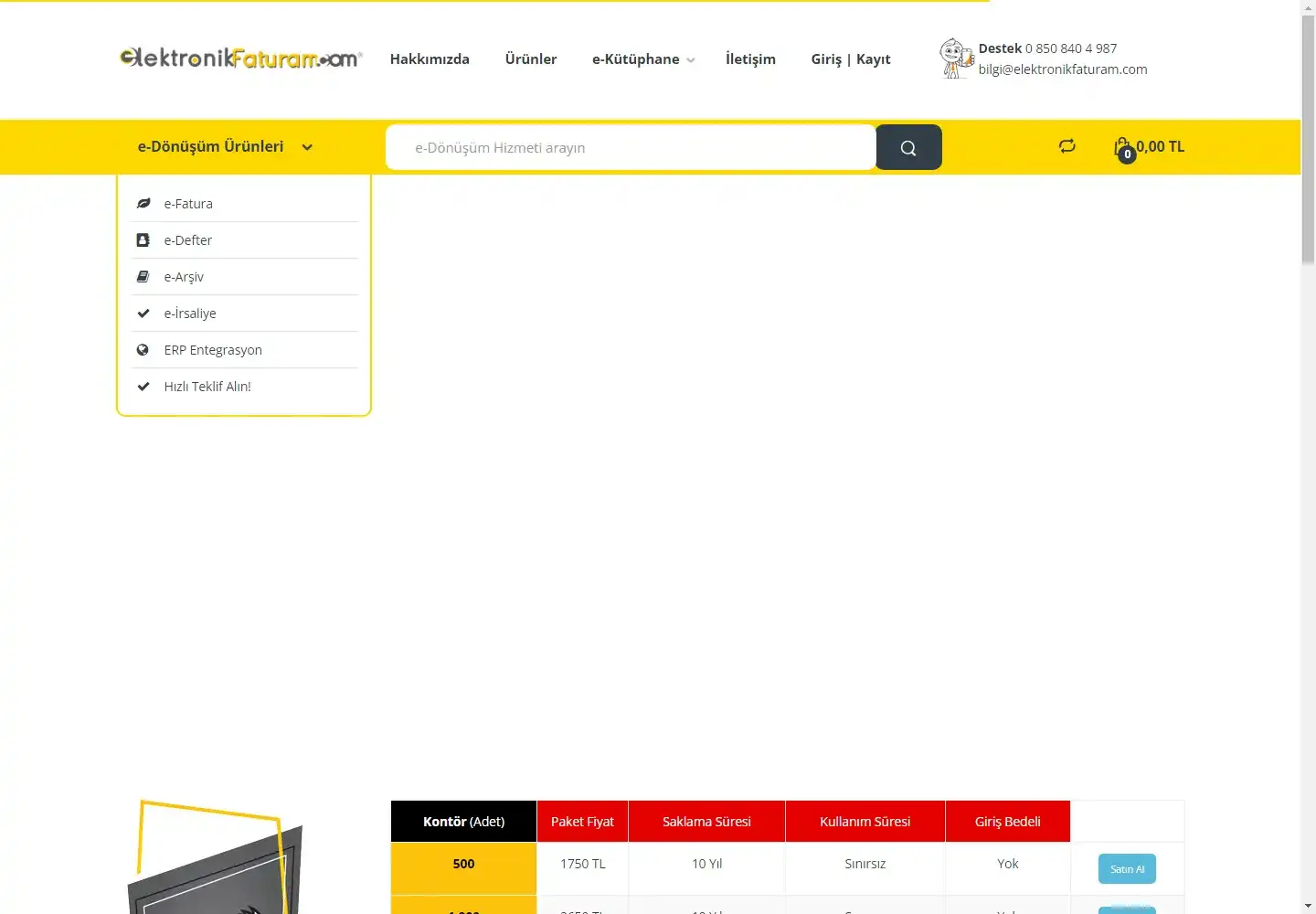Click the leaf icon beside e-Fatura
The width and height of the screenshot is (1316, 914).
click(143, 204)
